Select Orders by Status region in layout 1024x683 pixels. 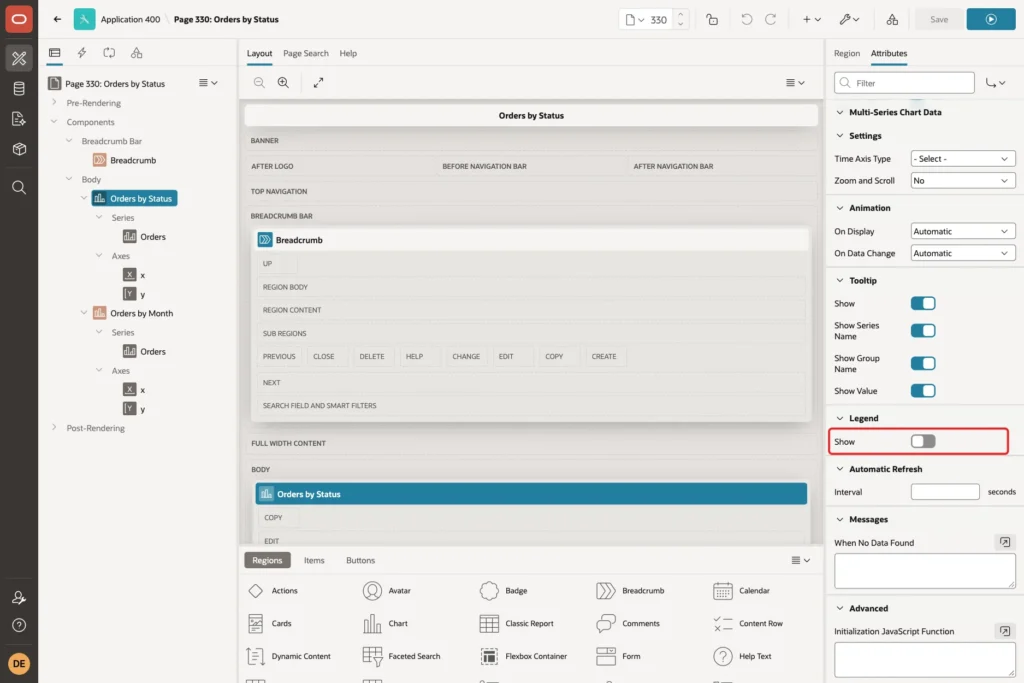[x=531, y=494]
